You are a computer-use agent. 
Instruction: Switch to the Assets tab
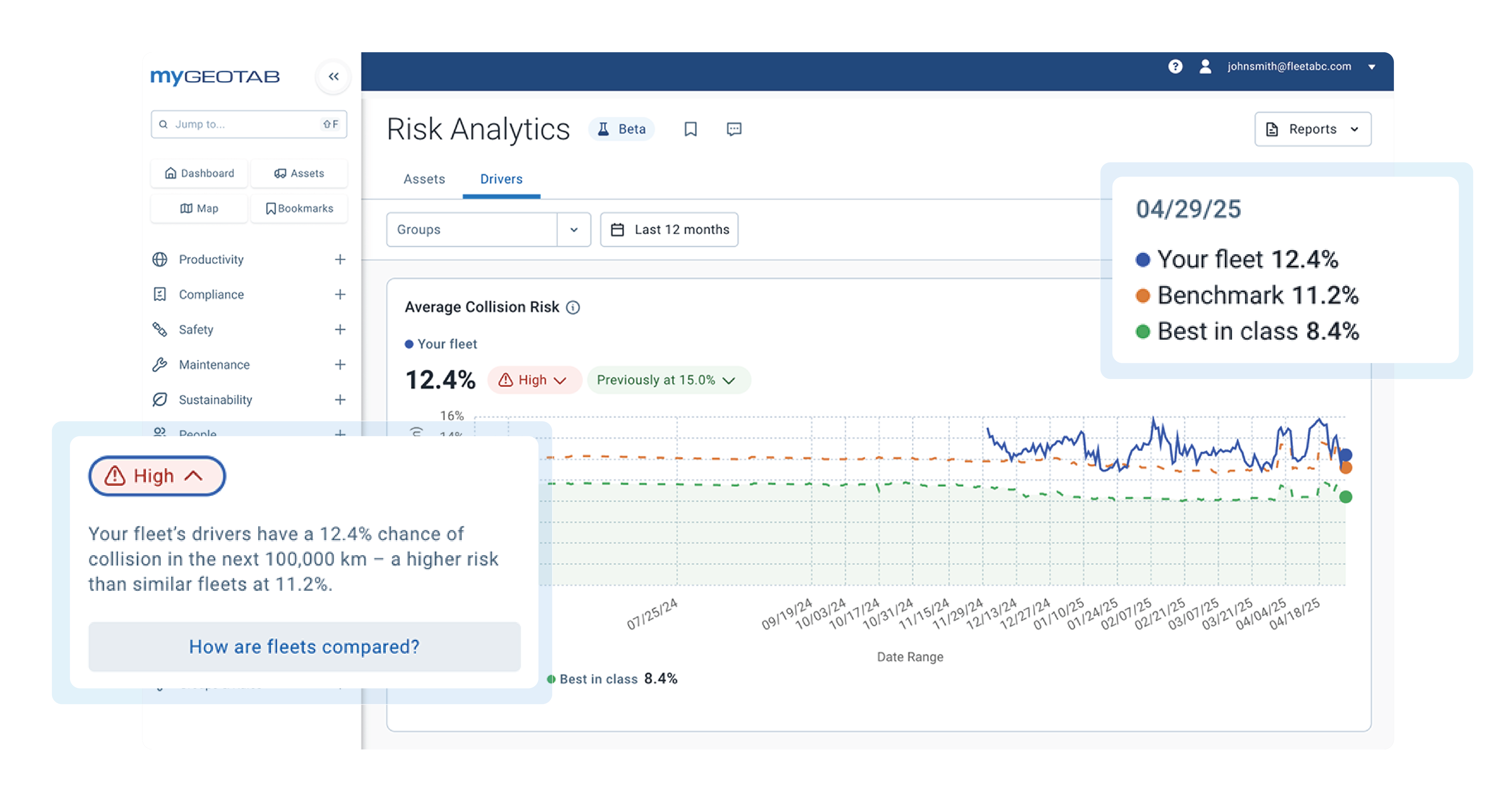point(424,179)
